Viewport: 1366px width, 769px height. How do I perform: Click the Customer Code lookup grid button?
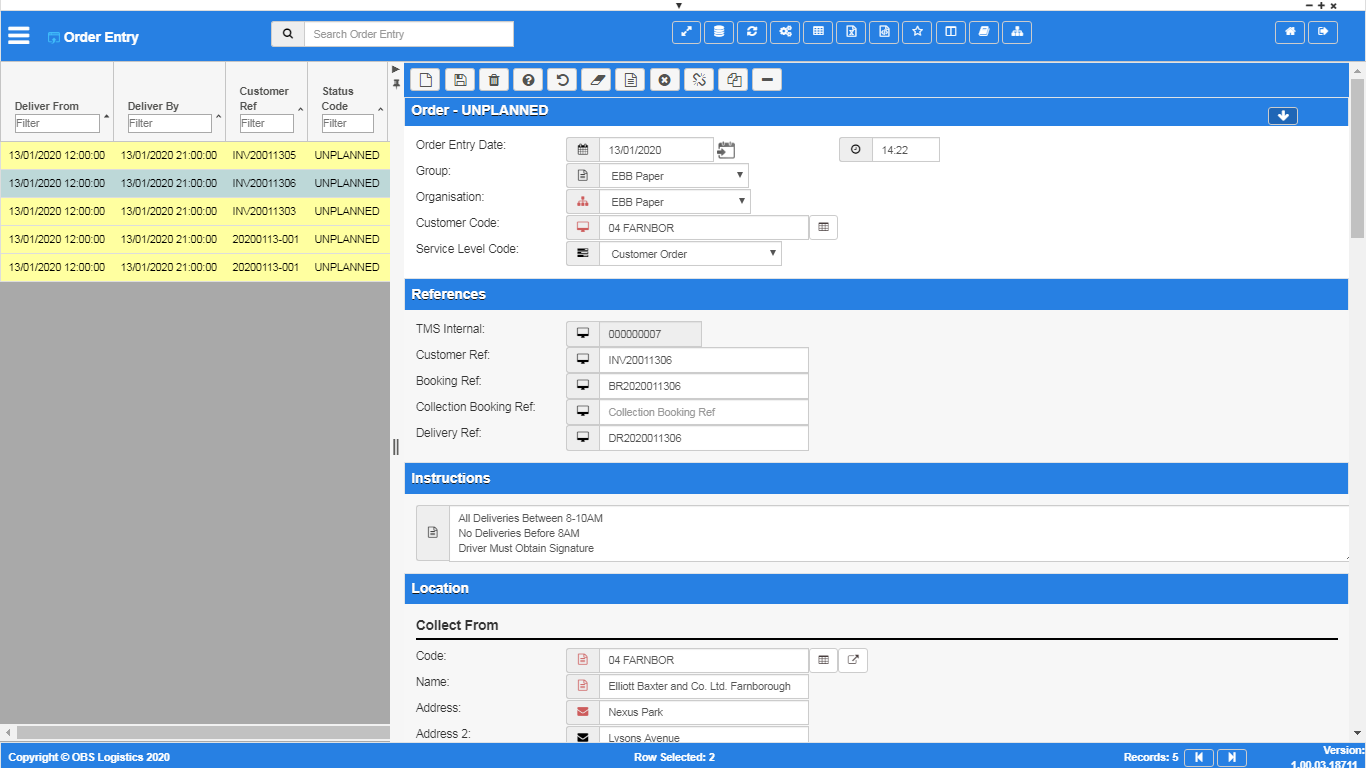coord(823,228)
